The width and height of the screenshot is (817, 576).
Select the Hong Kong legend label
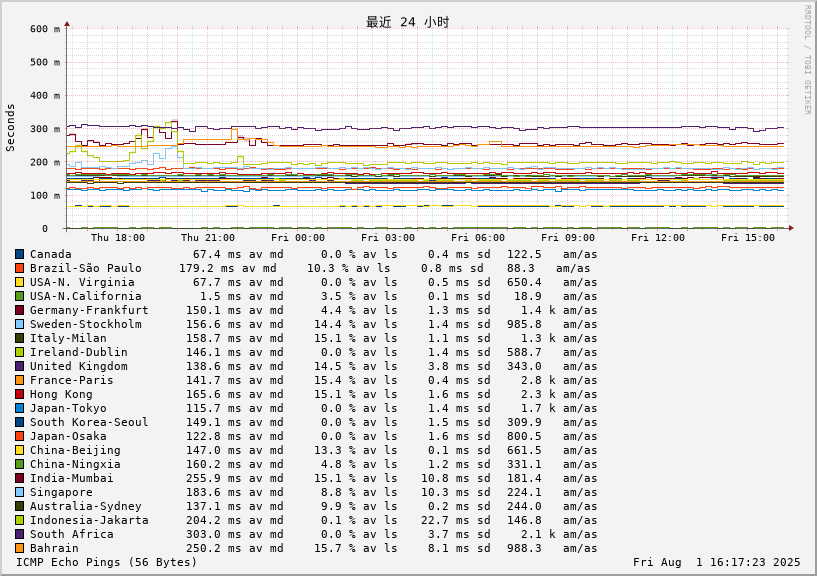click(x=61, y=395)
